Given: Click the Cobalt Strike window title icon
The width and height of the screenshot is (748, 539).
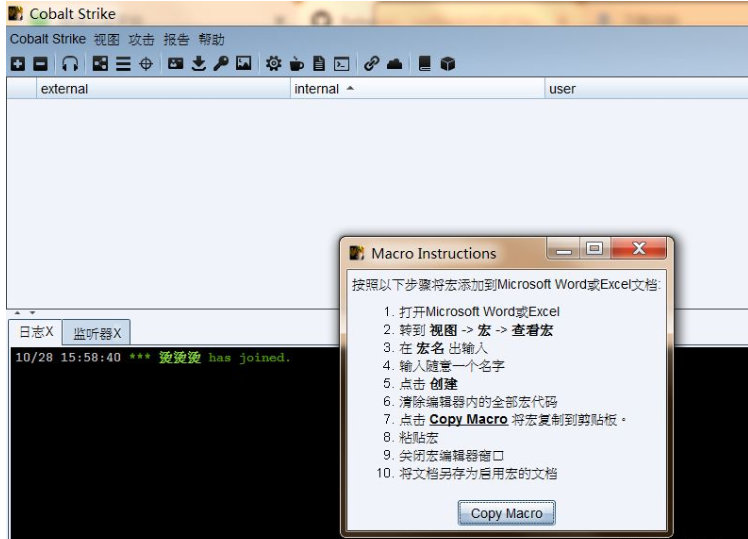Looking at the screenshot, I should coord(15,13).
